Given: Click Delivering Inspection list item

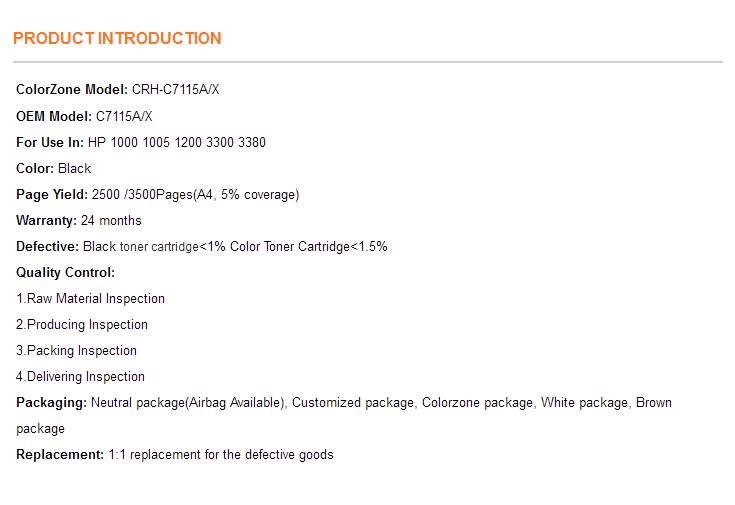Looking at the screenshot, I should (x=81, y=376).
